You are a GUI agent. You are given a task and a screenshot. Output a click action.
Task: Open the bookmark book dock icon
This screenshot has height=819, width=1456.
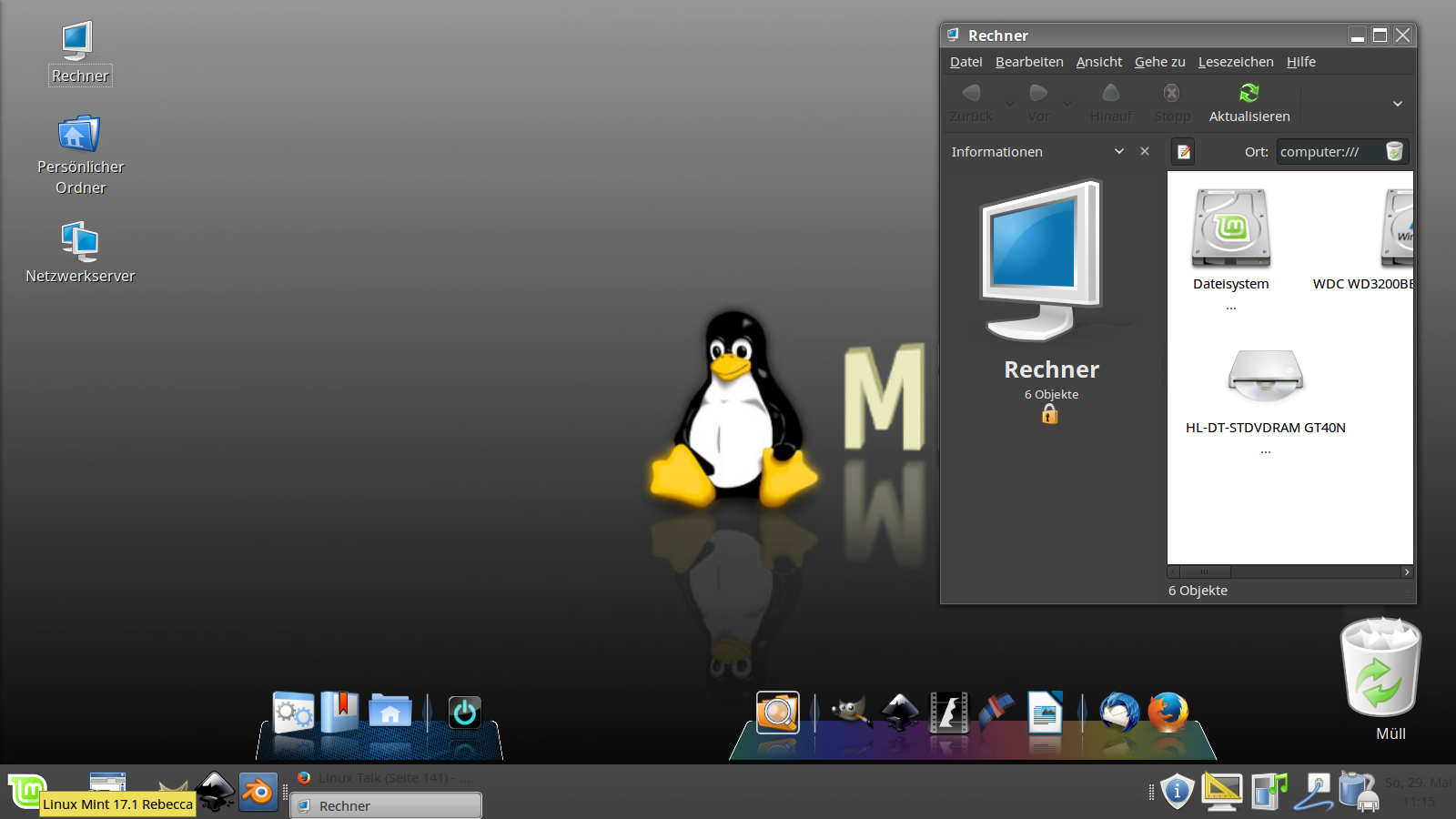click(x=339, y=713)
